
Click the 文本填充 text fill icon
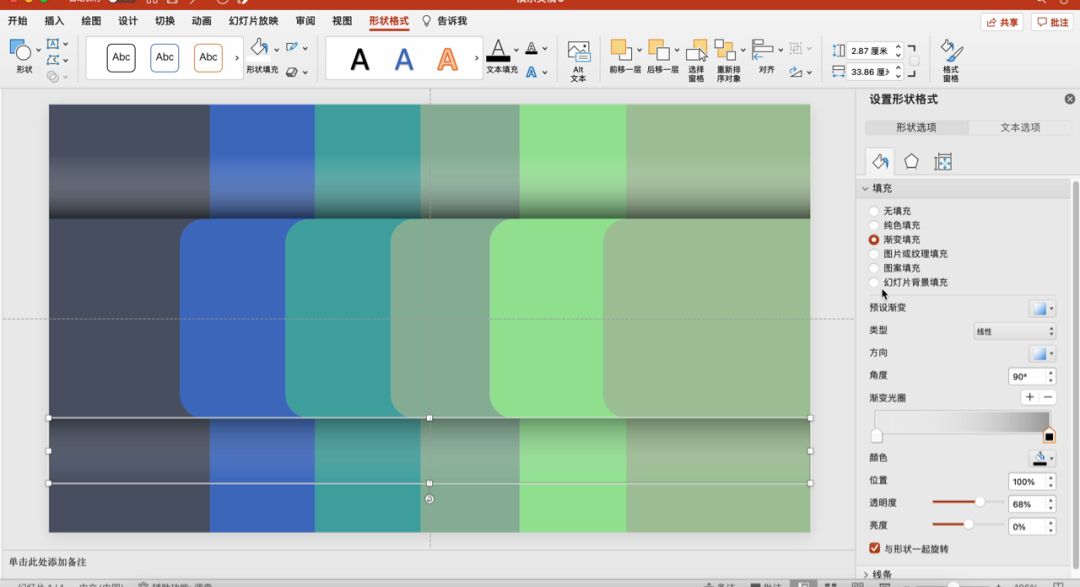(498, 51)
